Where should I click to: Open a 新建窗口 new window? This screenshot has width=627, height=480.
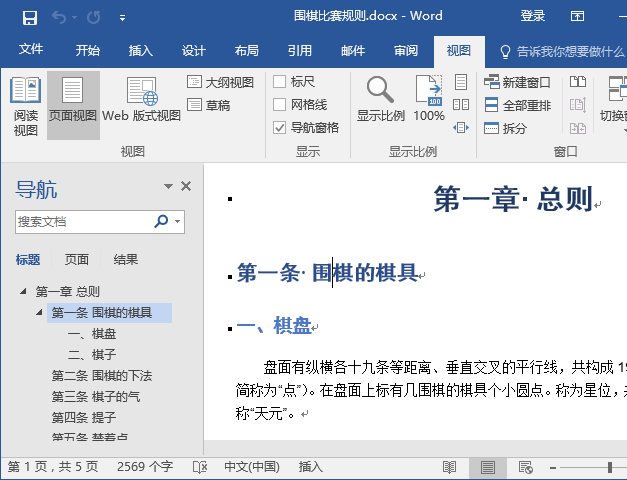tap(517, 82)
